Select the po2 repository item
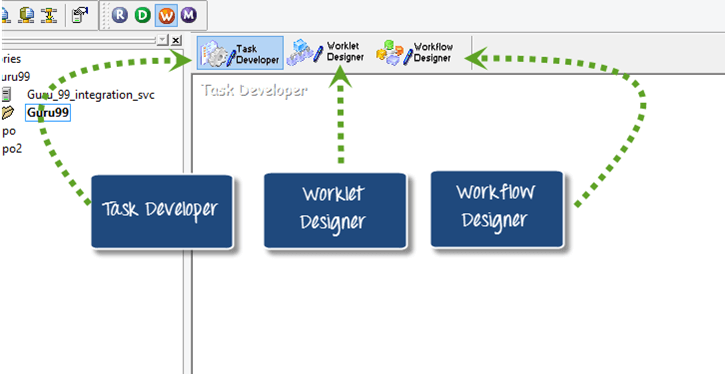725x374 pixels. (12, 149)
